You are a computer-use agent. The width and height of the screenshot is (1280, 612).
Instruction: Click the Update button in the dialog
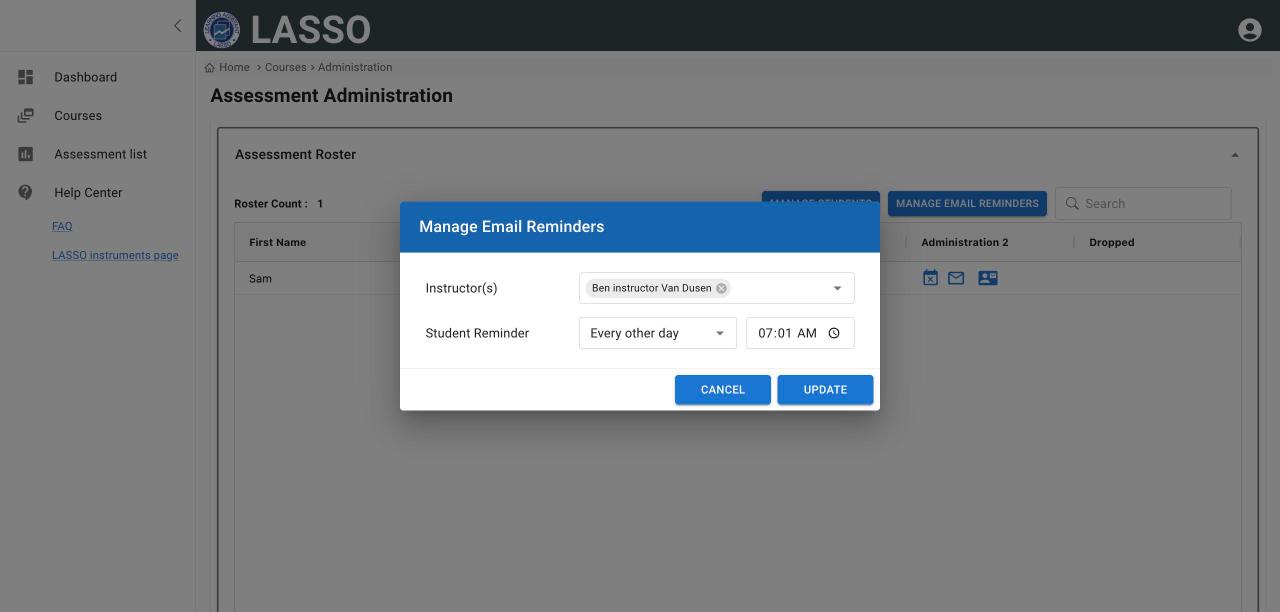pos(825,390)
